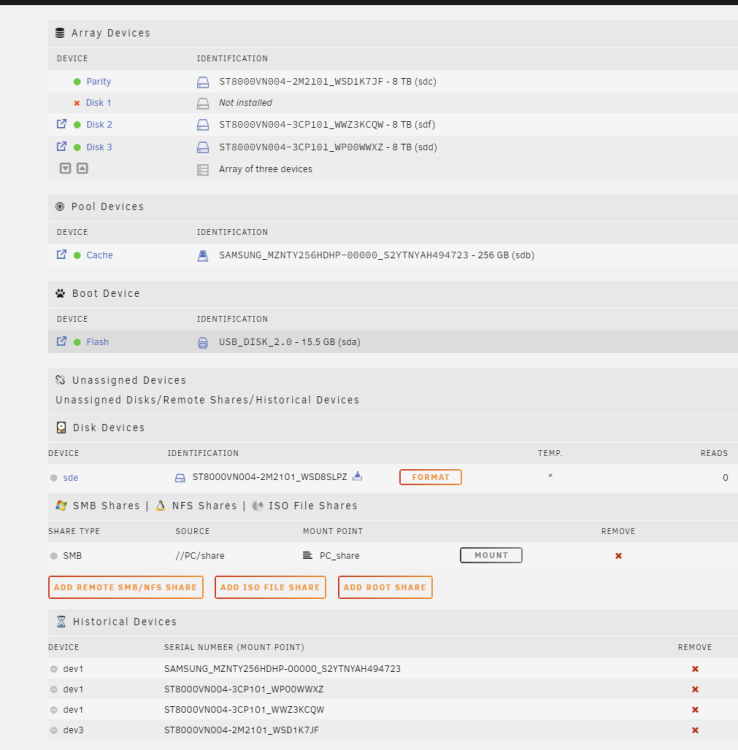Collapse array rows with the down-arrow toggle
The image size is (738, 750).
coord(66,168)
